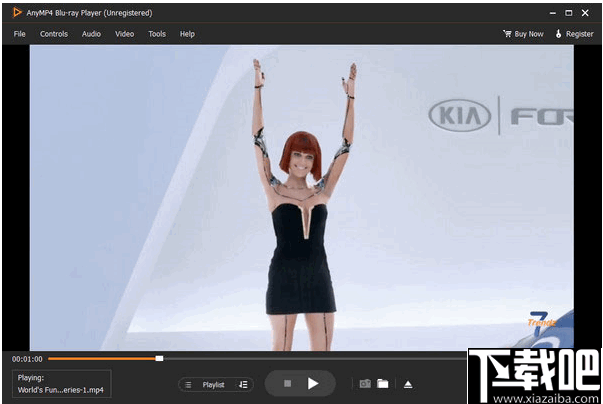
Task: Open the File menu
Action: pyautogui.click(x=20, y=34)
